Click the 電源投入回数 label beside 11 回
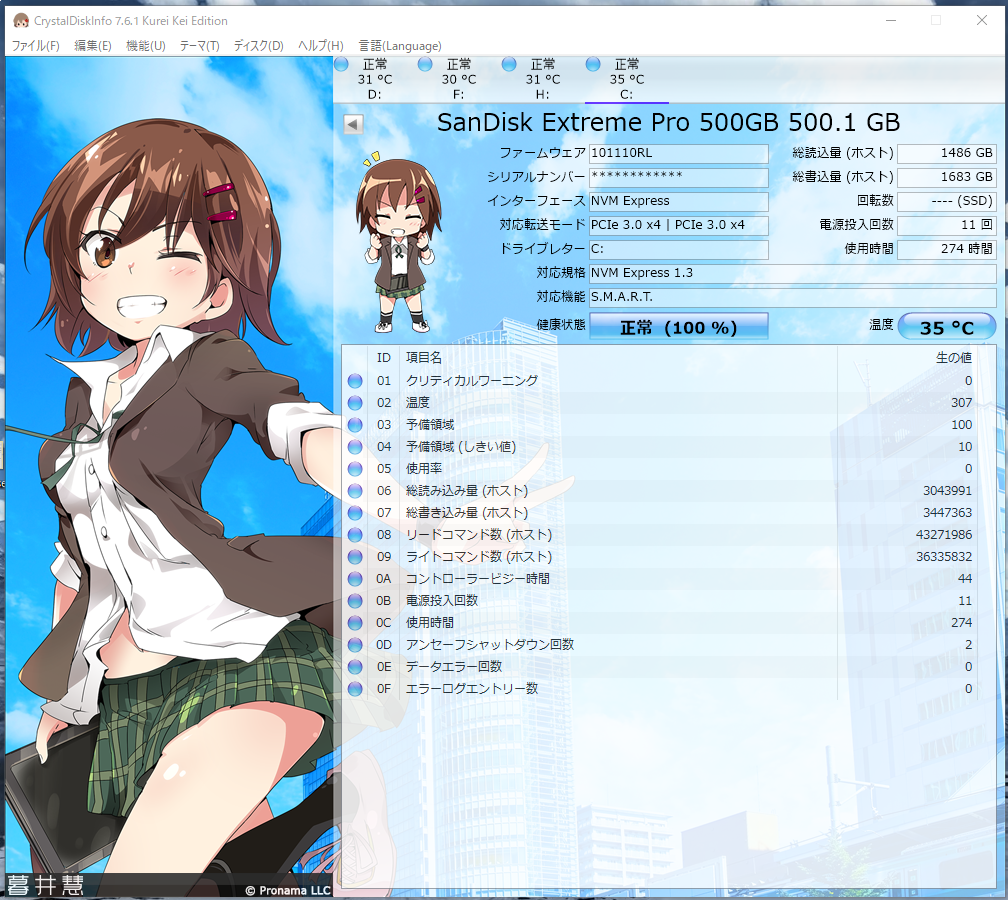This screenshot has height=900, width=1008. tap(856, 225)
